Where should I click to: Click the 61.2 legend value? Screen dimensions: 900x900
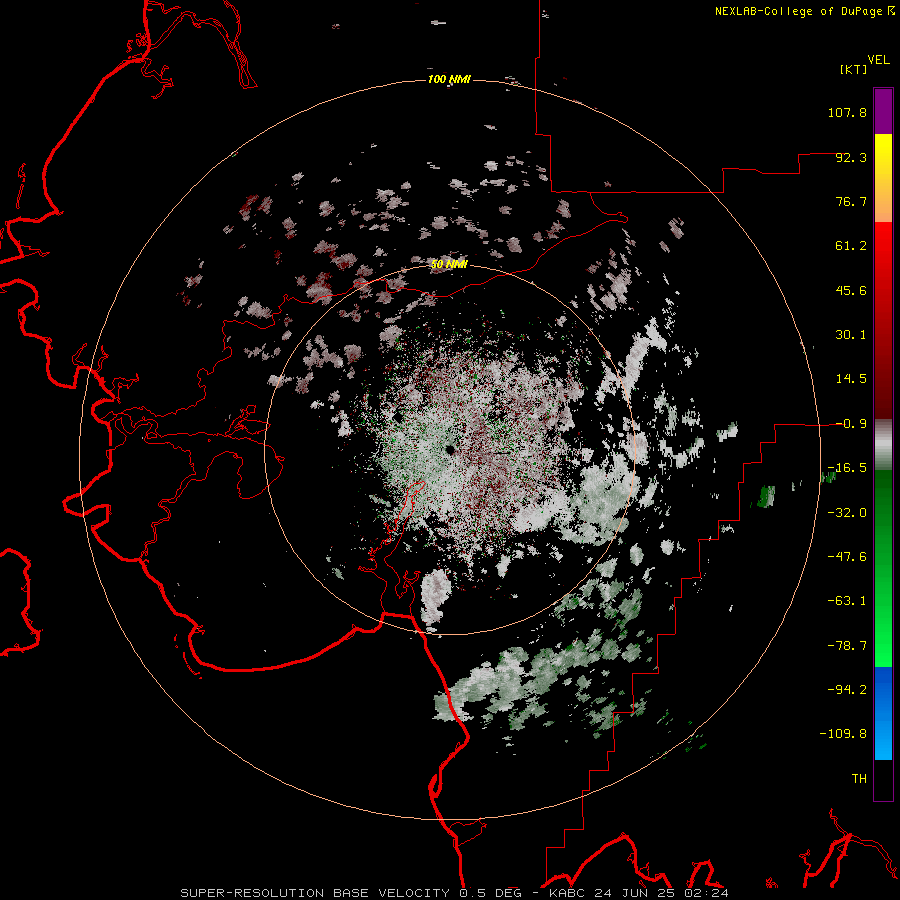(851, 246)
